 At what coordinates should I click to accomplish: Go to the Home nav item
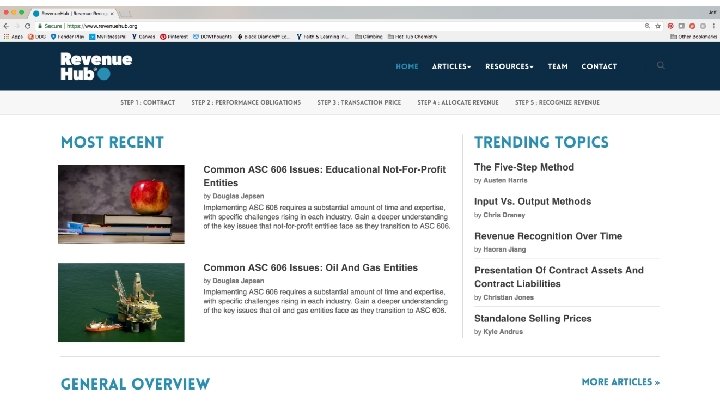(407, 67)
